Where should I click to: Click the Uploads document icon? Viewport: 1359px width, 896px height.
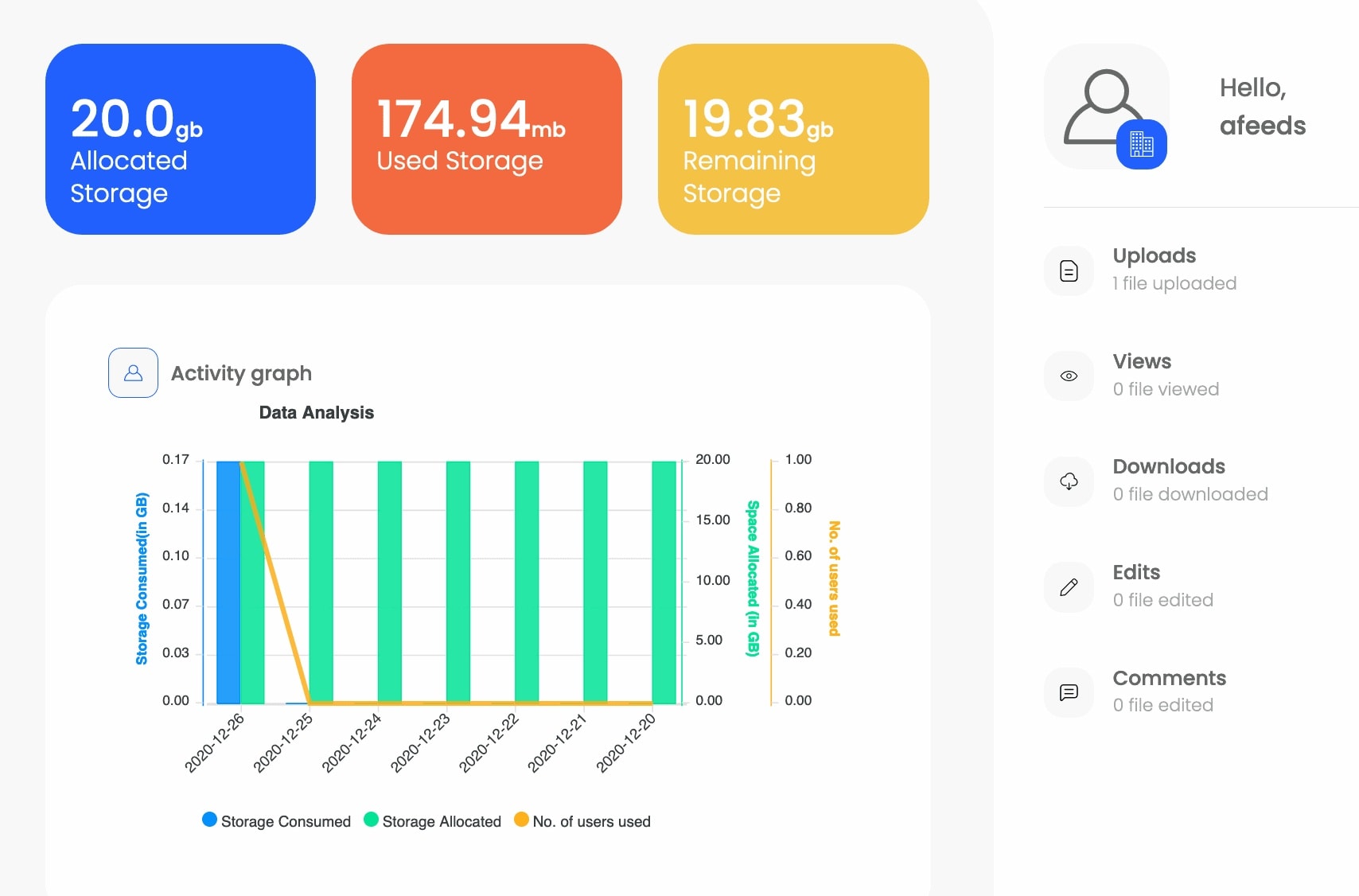pyautogui.click(x=1069, y=271)
